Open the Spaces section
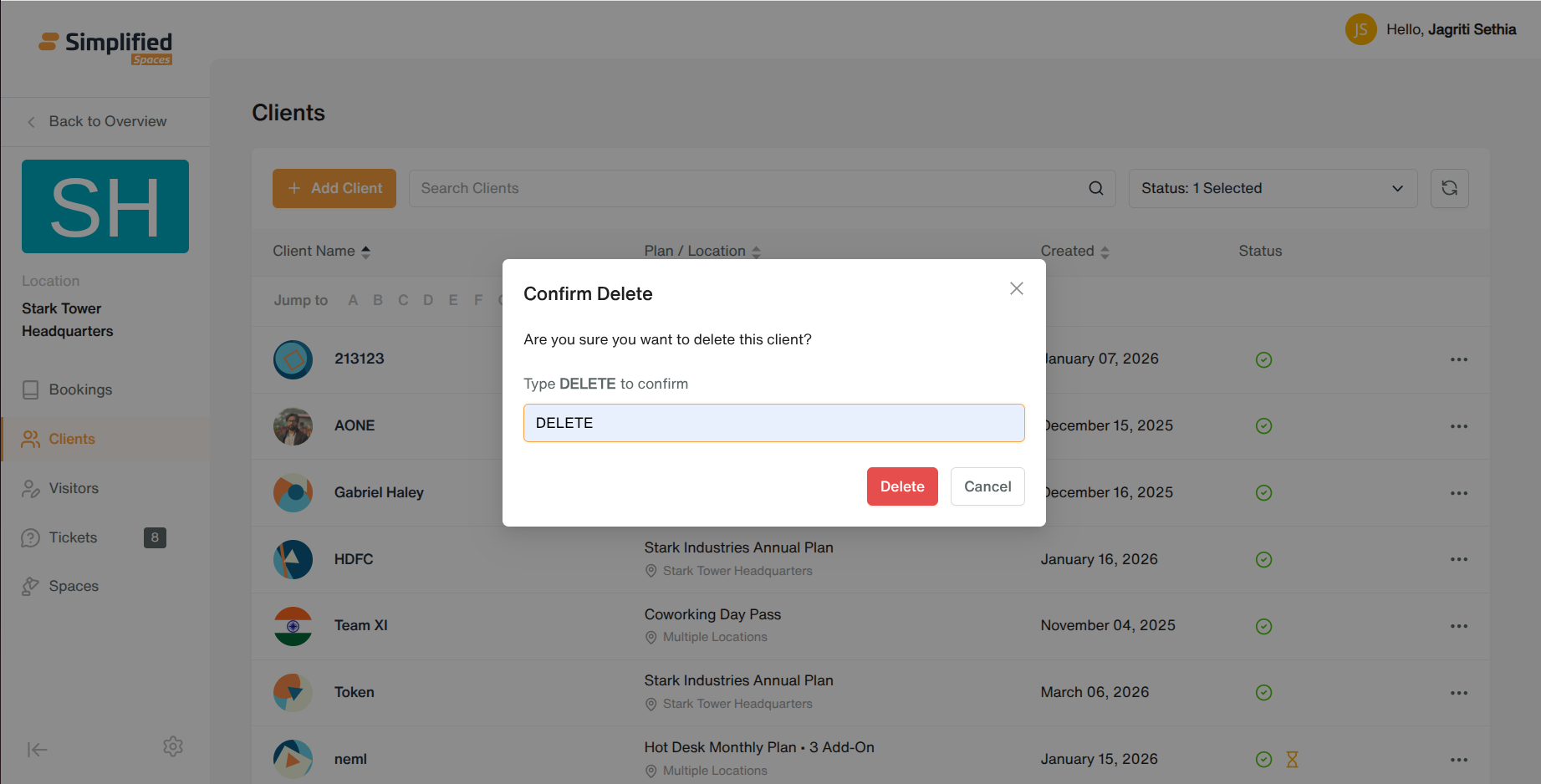The height and width of the screenshot is (784, 1541). pos(74,586)
